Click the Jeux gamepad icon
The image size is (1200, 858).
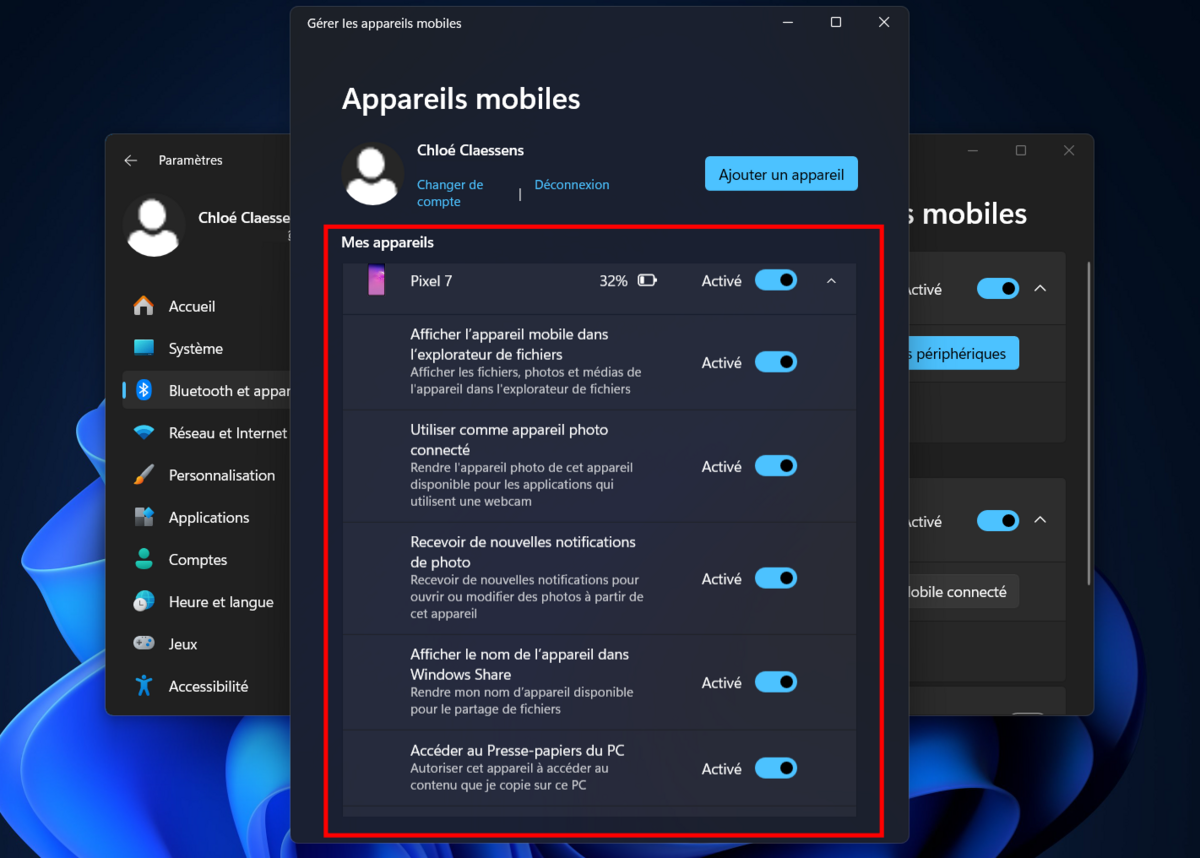coord(144,644)
